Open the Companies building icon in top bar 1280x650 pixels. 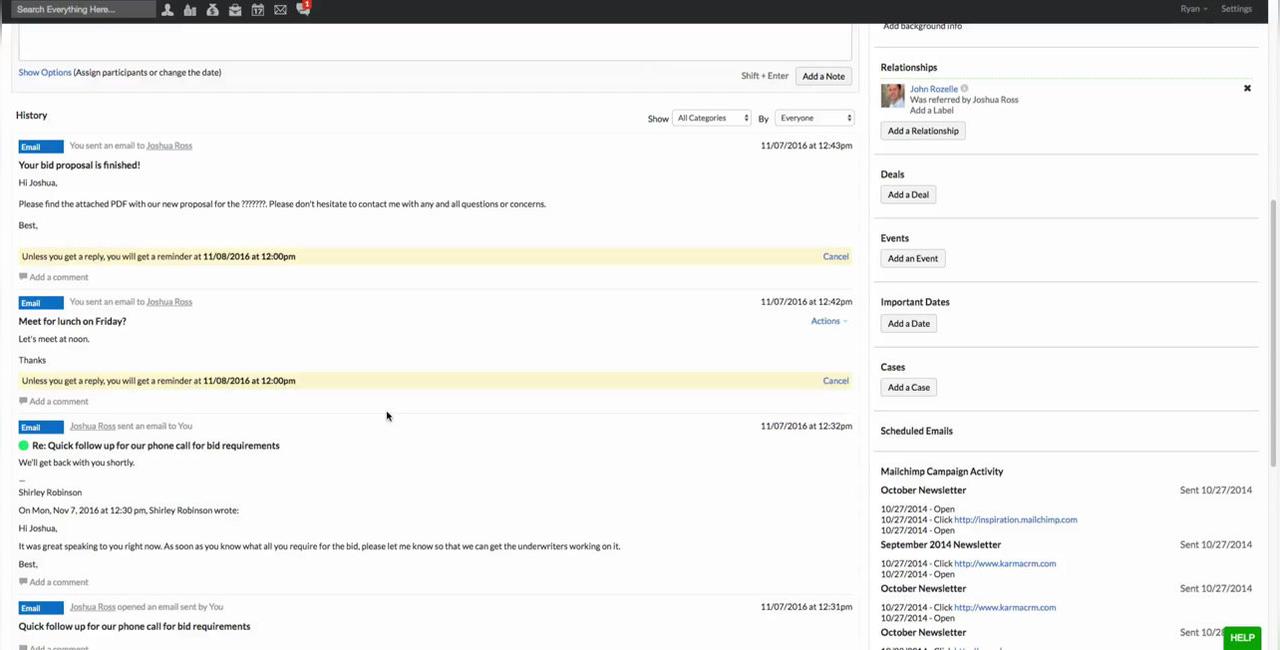[190, 9]
